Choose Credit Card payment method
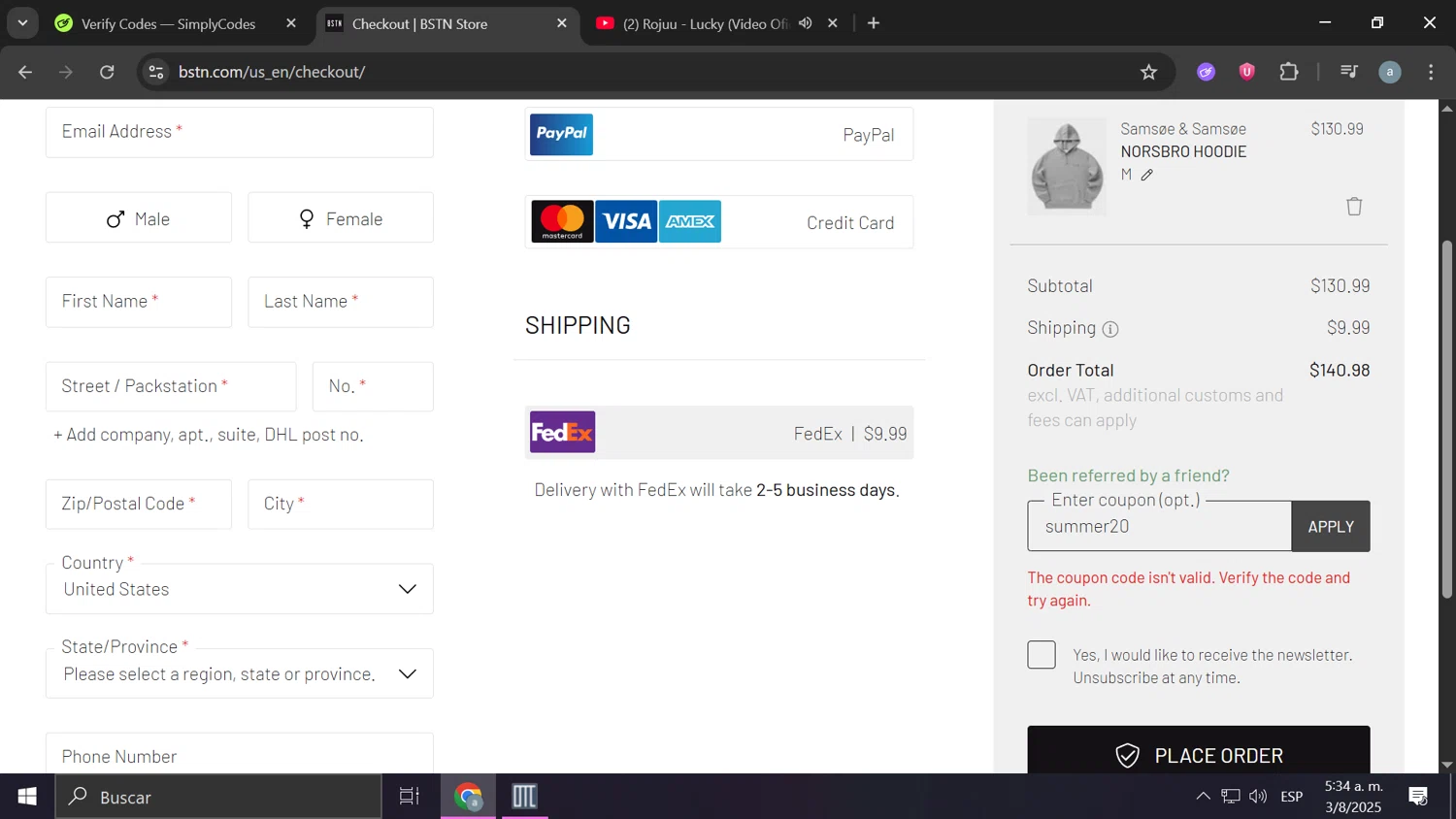This screenshot has width=1456, height=819. 719,222
